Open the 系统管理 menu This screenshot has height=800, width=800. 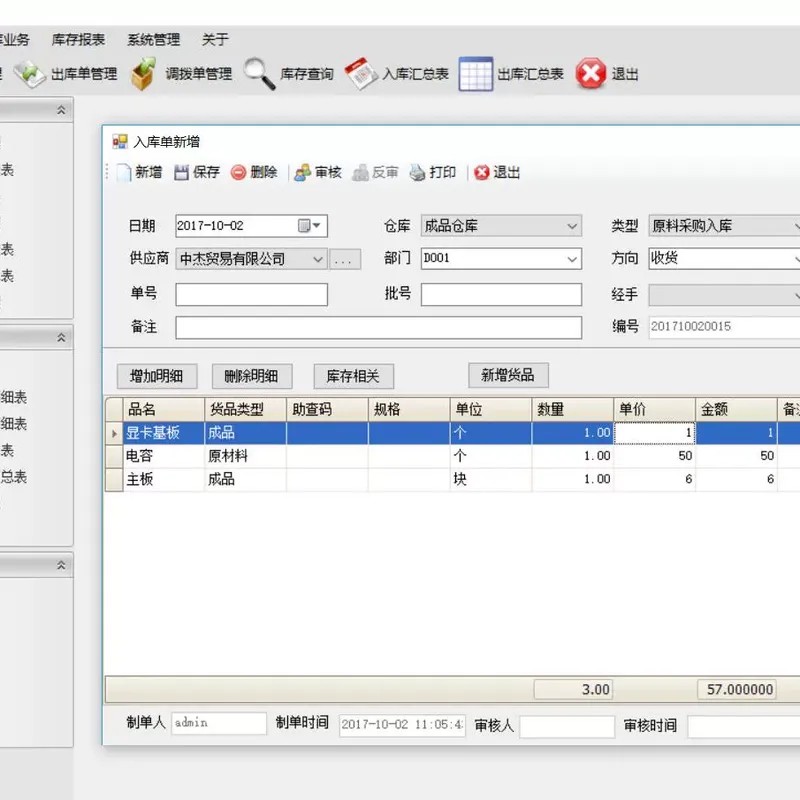click(152, 39)
